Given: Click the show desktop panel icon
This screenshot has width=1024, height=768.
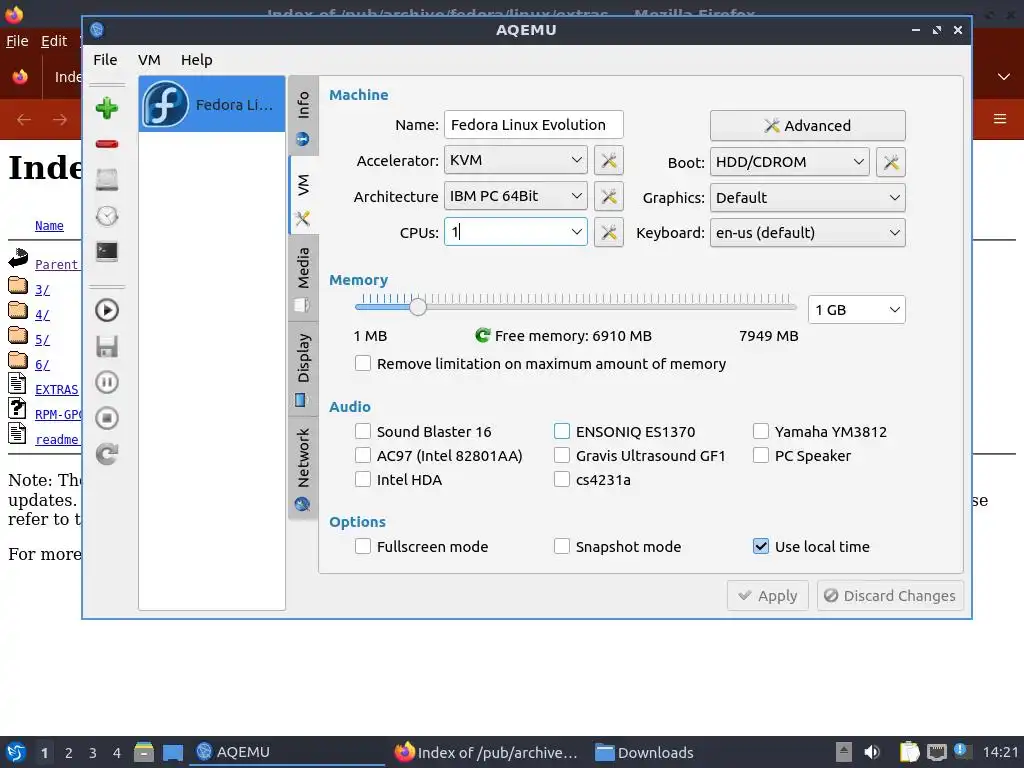Looking at the screenshot, I should [x=173, y=752].
